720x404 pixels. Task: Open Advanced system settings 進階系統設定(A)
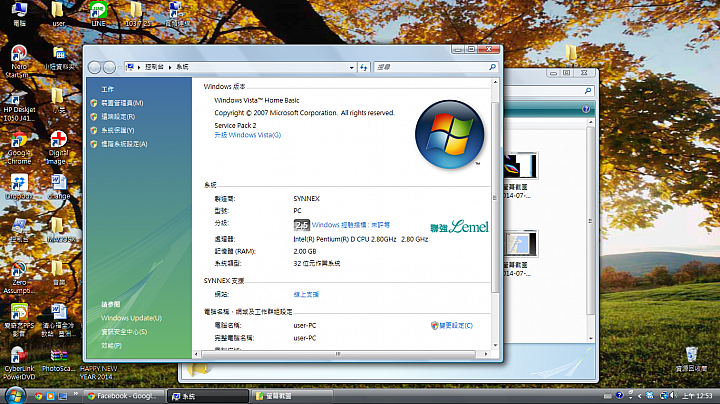pyautogui.click(x=124, y=144)
